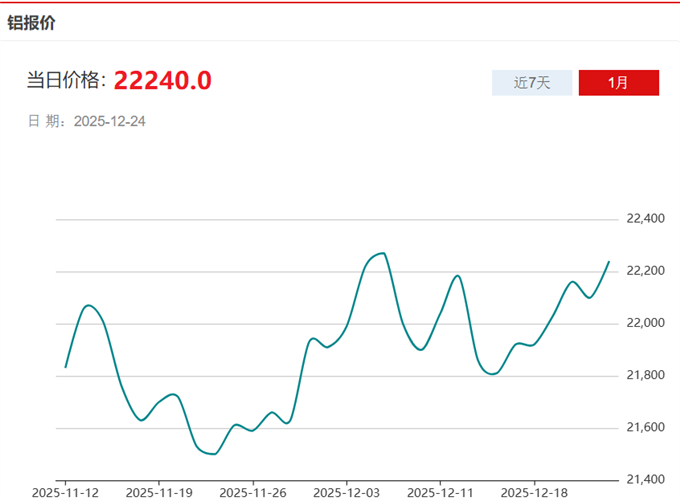Click the 2025-12-11 x-axis label
This screenshot has height=501, width=680.
pos(441,493)
